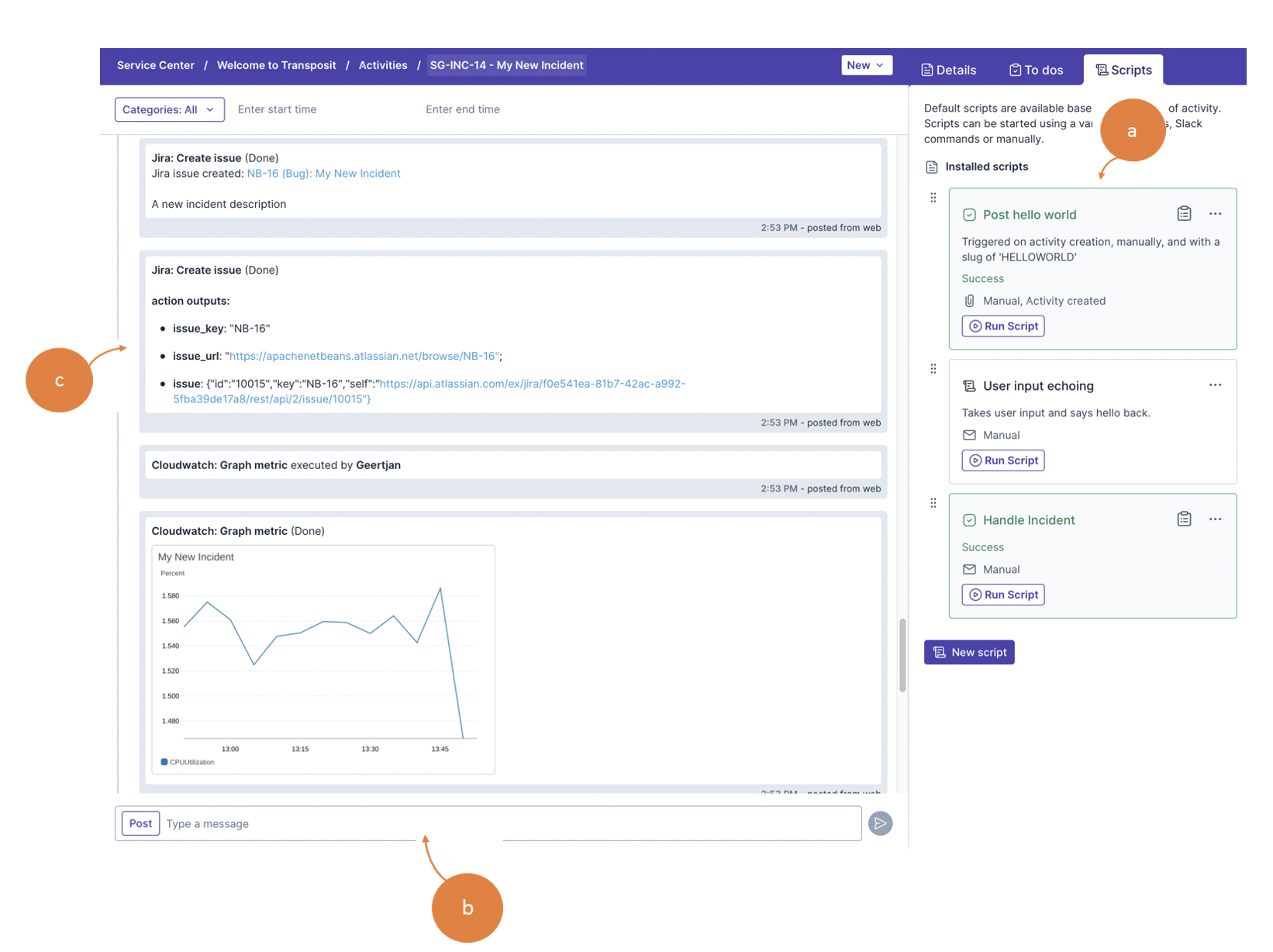
Task: Grab the drag handle beside User input echoing
Action: (933, 369)
